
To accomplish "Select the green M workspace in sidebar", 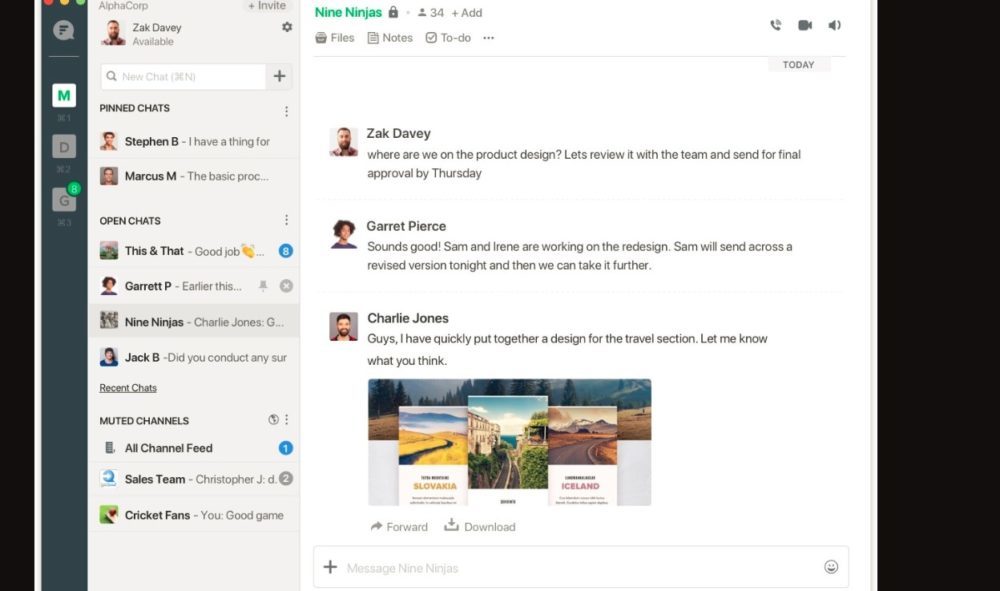I will coord(64,96).
